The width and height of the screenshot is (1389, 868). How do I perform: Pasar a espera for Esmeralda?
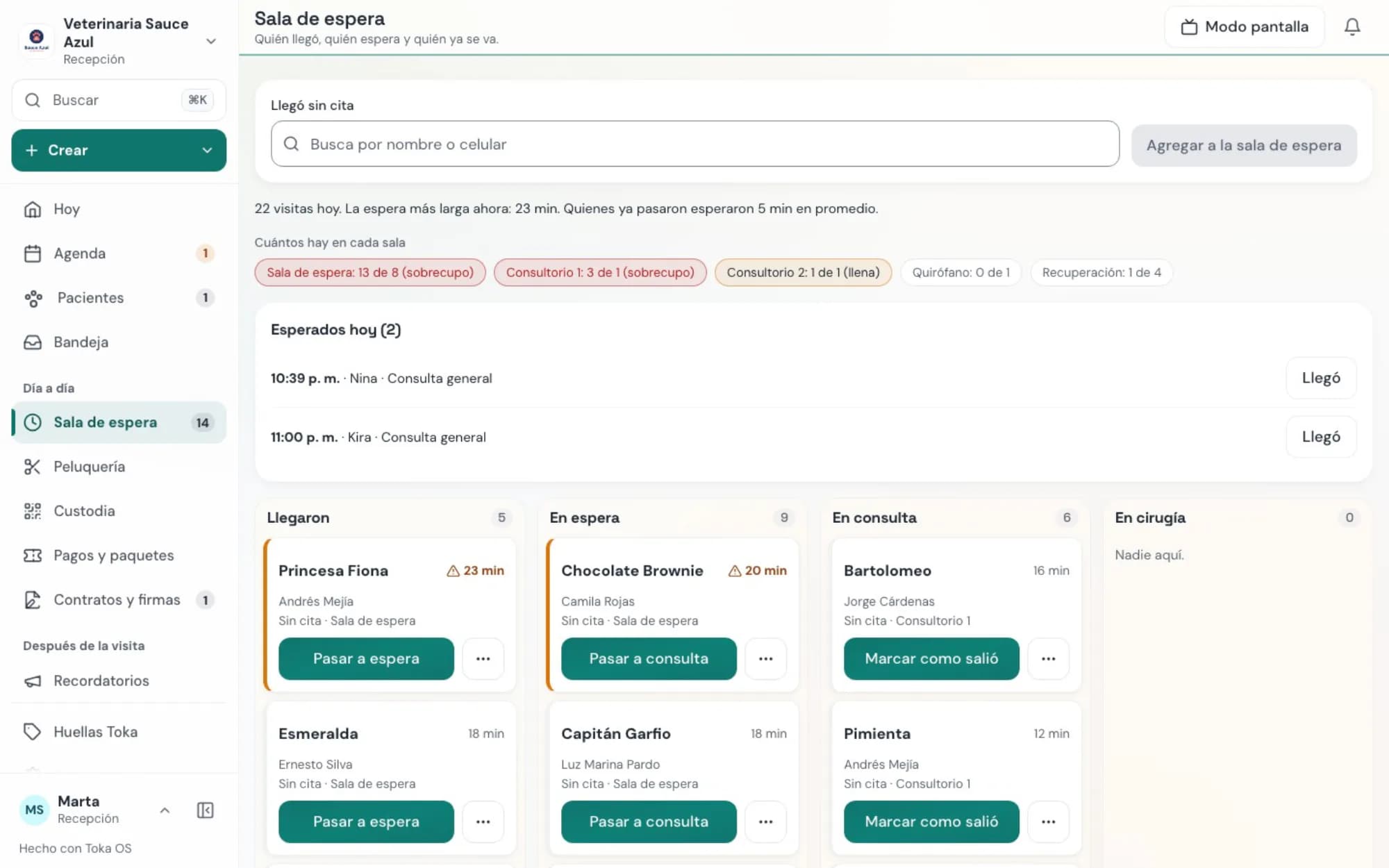tap(366, 821)
